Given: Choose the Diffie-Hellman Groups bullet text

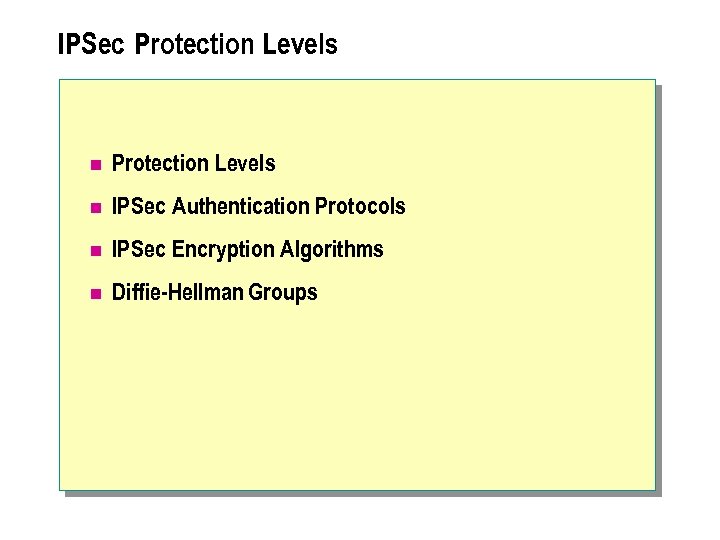Looking at the screenshot, I should 214,293.
